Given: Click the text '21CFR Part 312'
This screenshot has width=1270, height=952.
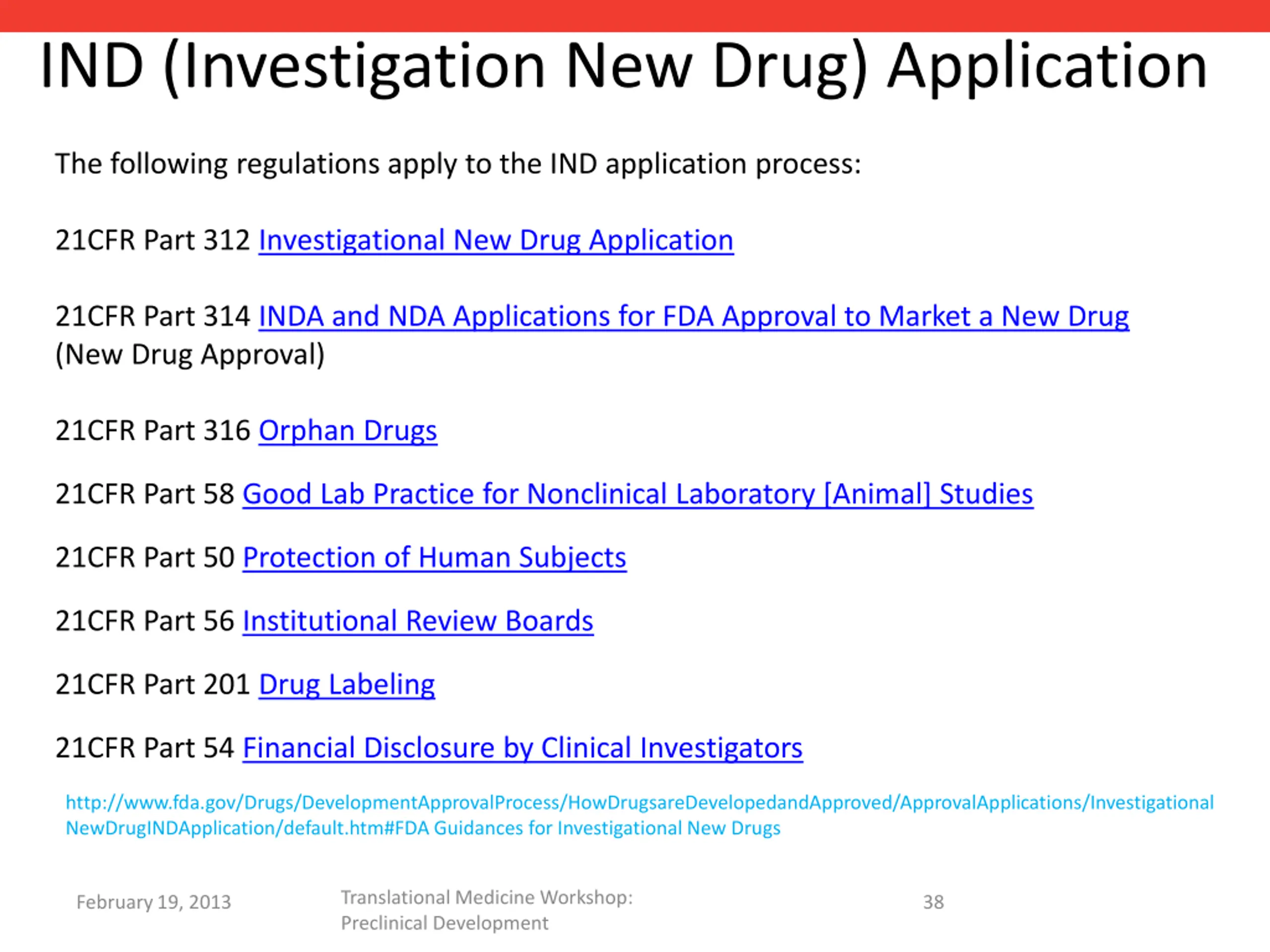Looking at the screenshot, I should tap(153, 240).
